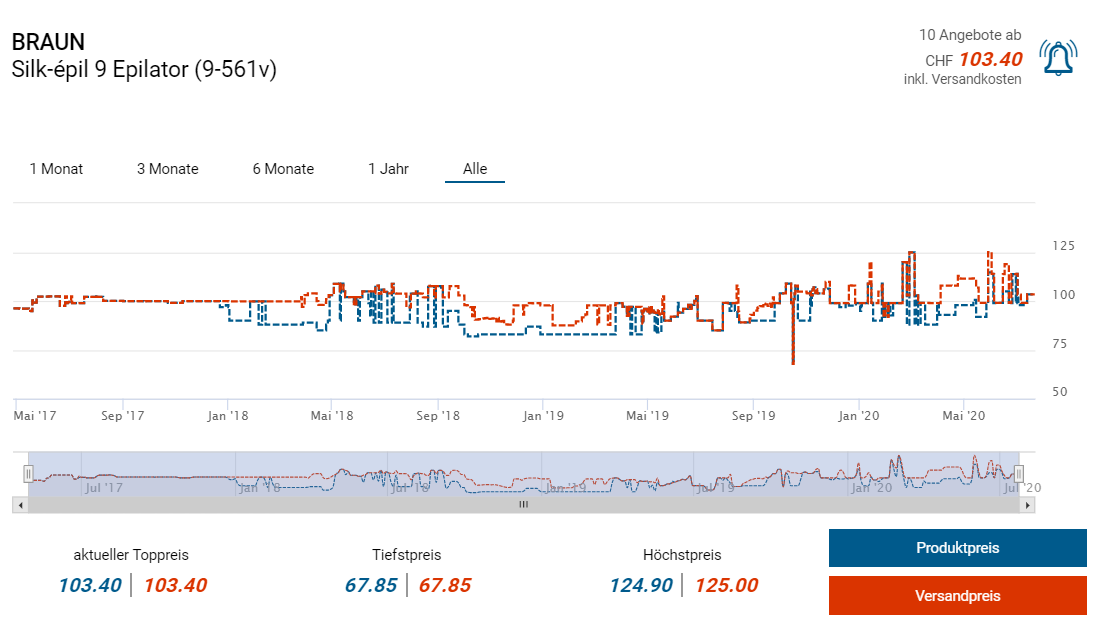Screen dimensions: 1095x622
Task: Click the Silk-épil 9 Epilator product title
Action: [144, 69]
